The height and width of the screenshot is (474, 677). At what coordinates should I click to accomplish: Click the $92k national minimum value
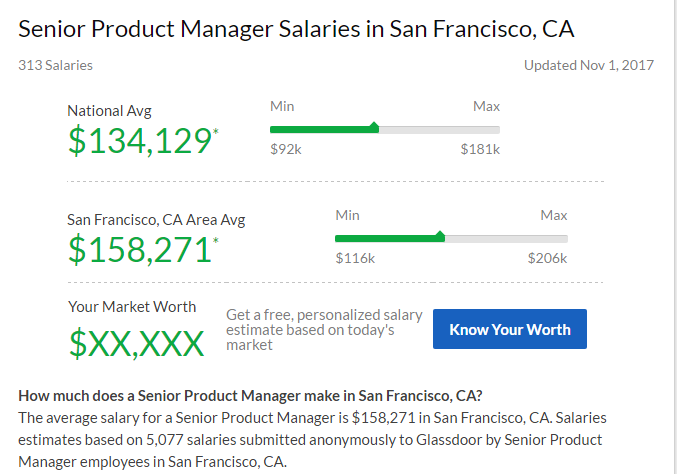click(285, 149)
